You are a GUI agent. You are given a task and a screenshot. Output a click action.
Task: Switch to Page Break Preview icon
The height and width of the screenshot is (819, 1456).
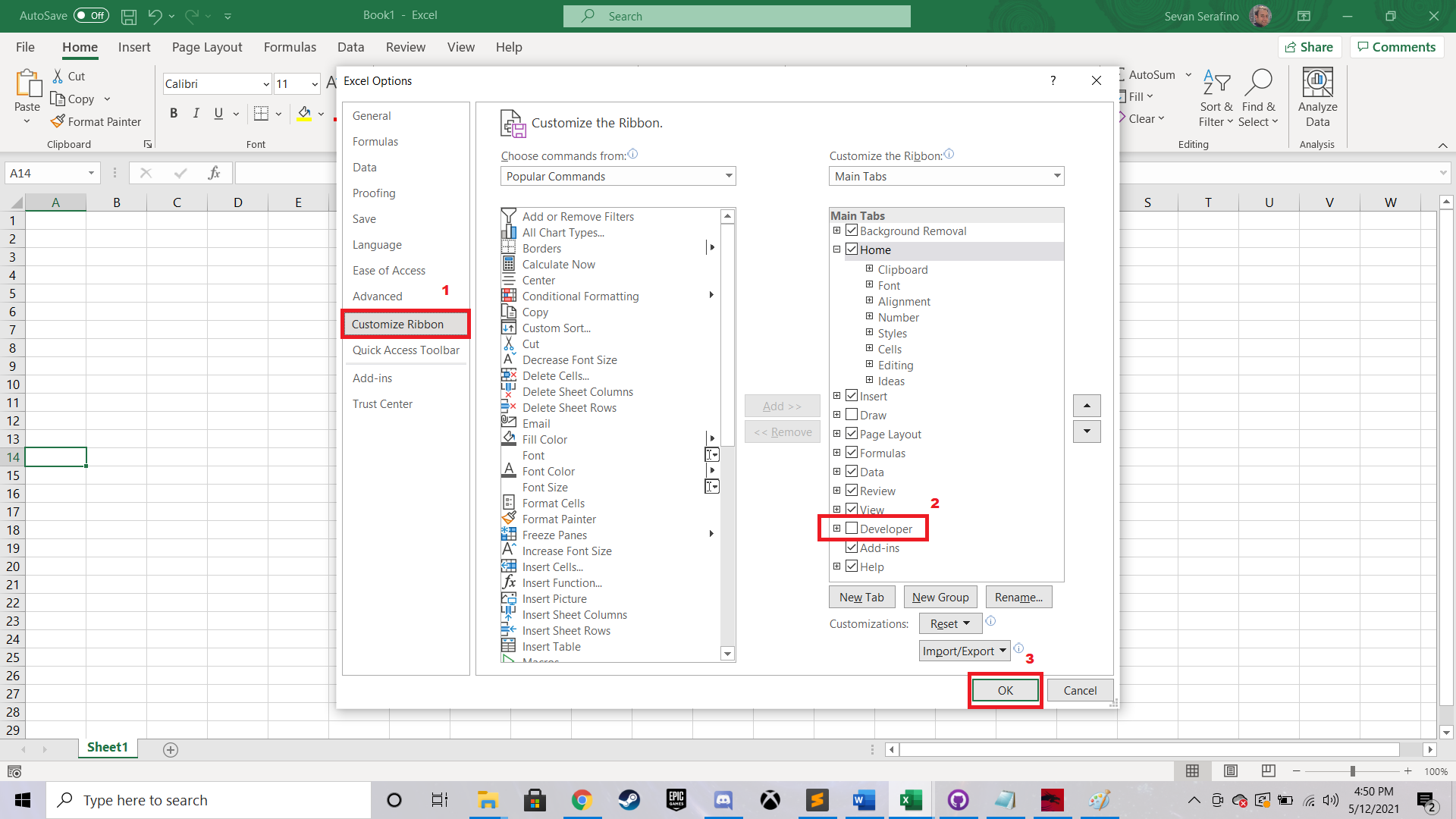tap(1268, 771)
